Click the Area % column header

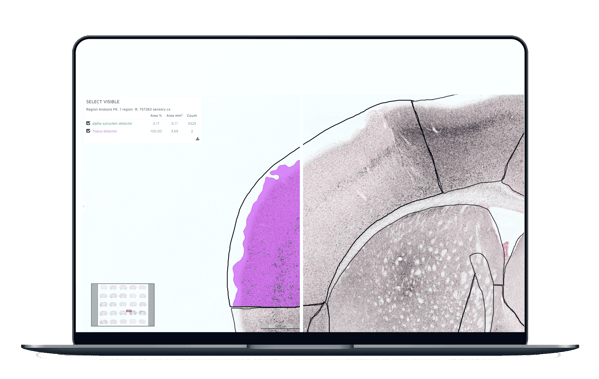(x=156, y=115)
